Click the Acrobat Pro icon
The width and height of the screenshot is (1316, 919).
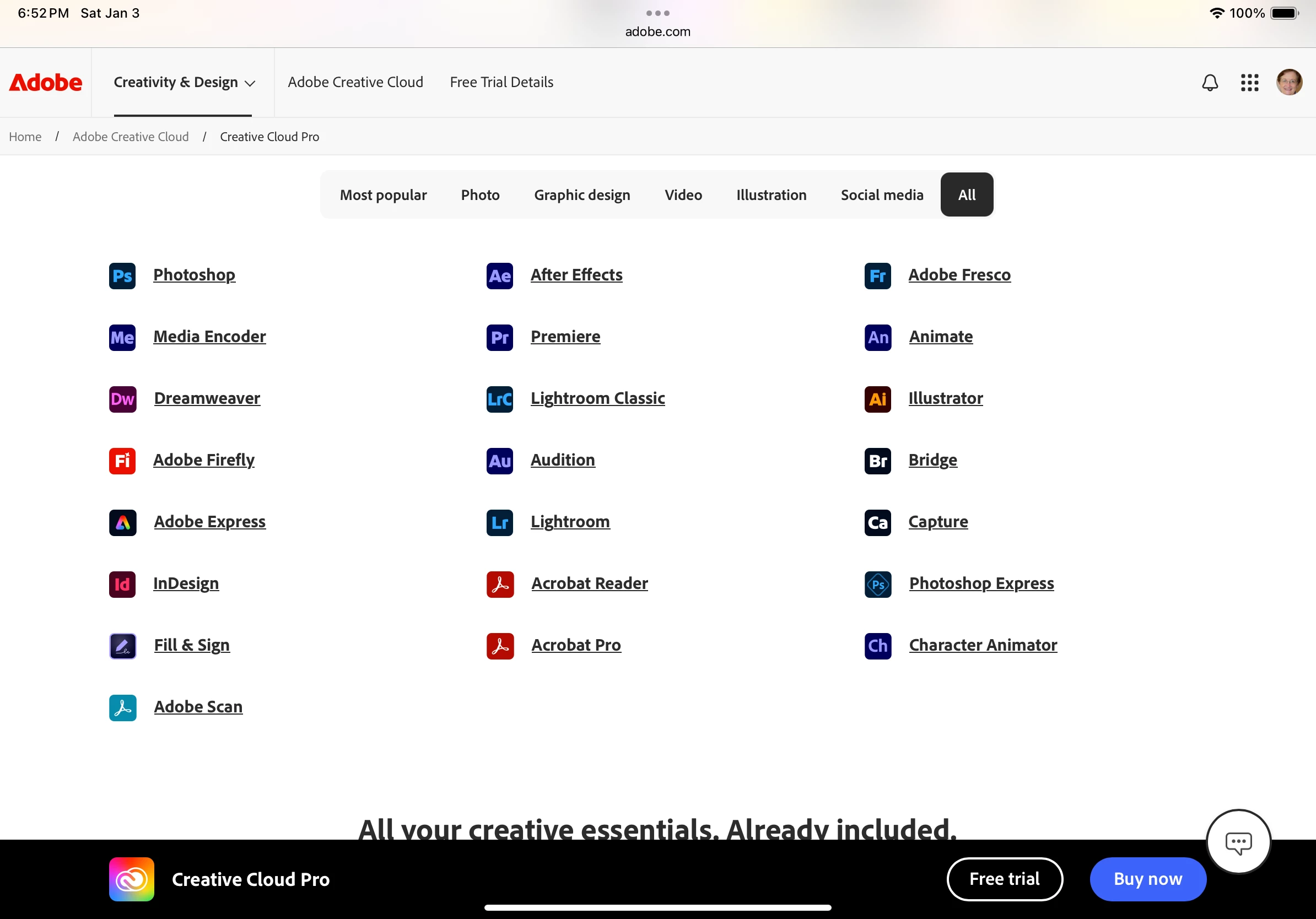(500, 646)
